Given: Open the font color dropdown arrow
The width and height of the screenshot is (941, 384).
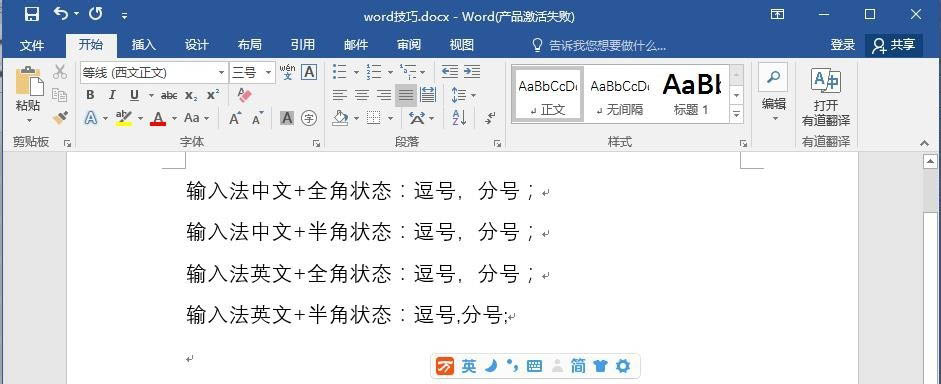Looking at the screenshot, I should (x=175, y=118).
